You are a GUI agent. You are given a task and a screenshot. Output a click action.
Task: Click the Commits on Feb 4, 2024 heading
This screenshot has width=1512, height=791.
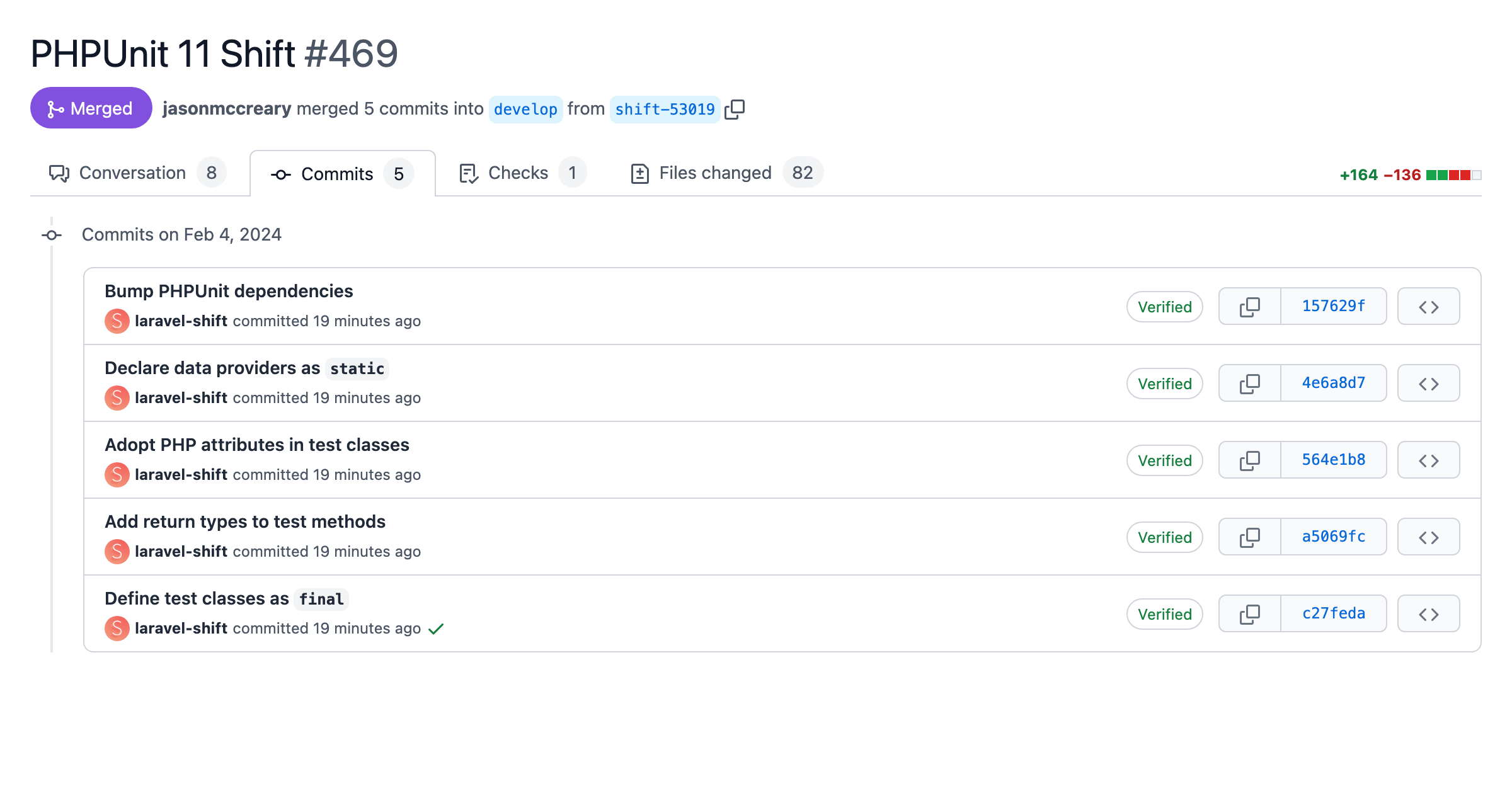pos(181,235)
